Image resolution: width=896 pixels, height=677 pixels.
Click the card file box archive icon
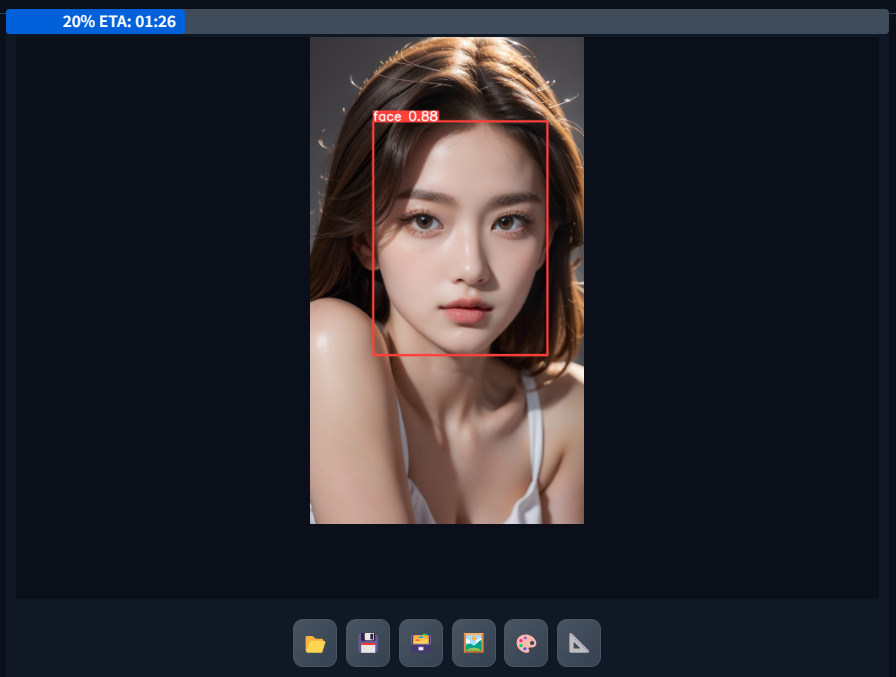(421, 643)
